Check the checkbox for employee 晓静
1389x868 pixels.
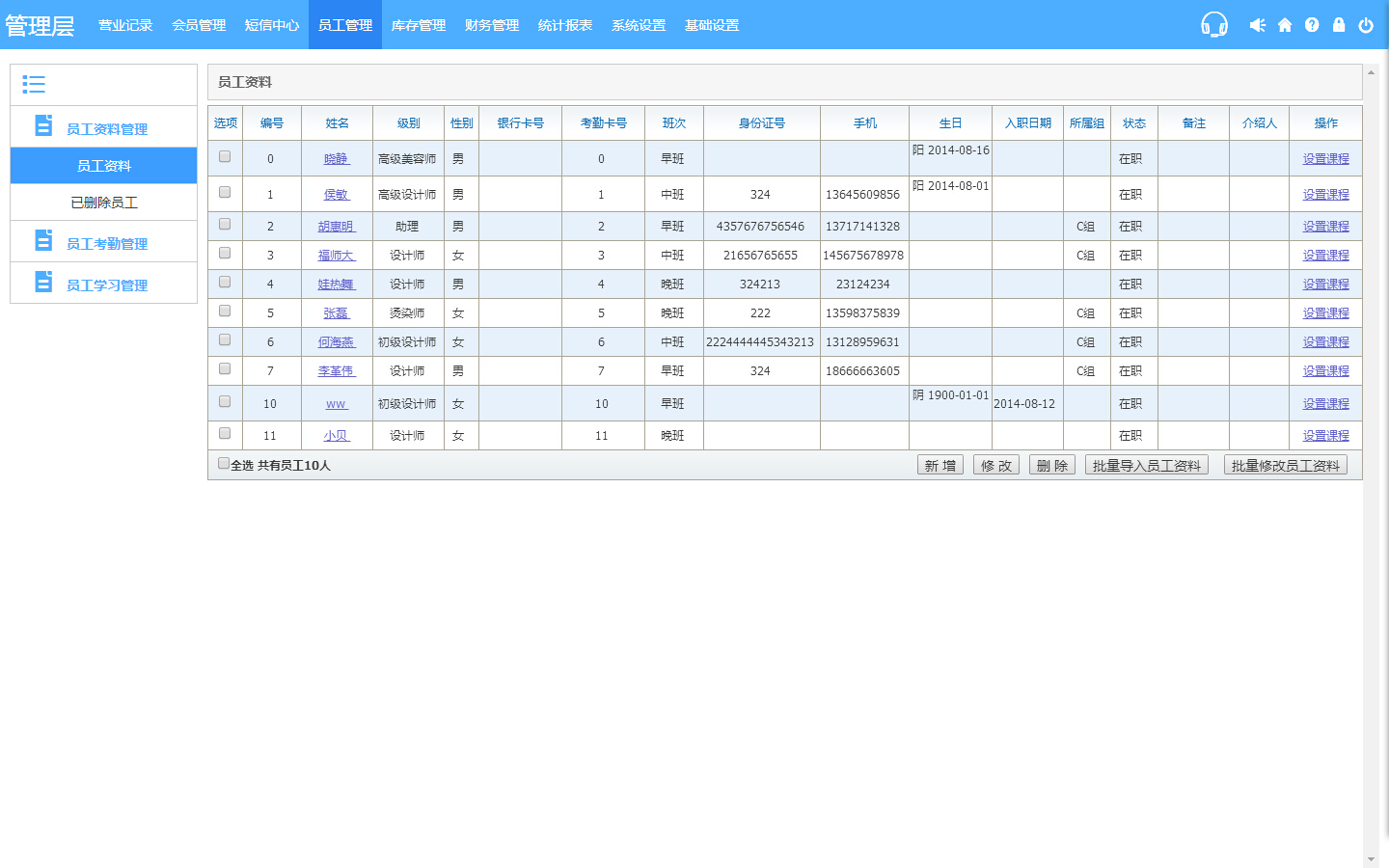(225, 156)
